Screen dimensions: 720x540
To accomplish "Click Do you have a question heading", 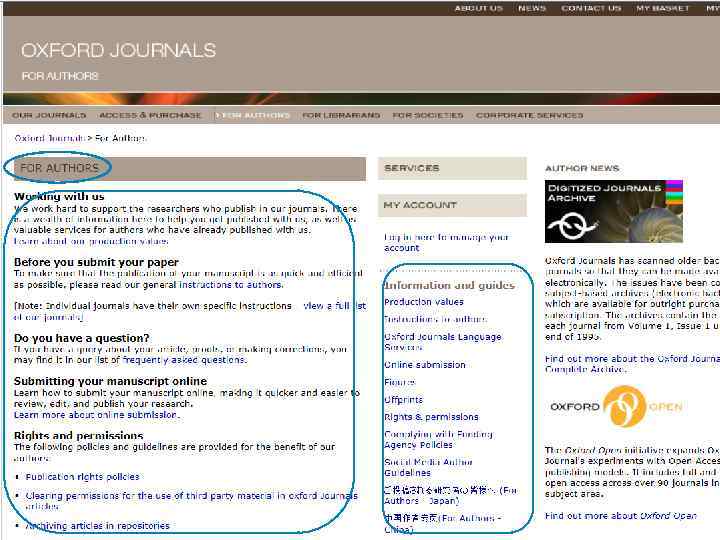I will [82, 338].
